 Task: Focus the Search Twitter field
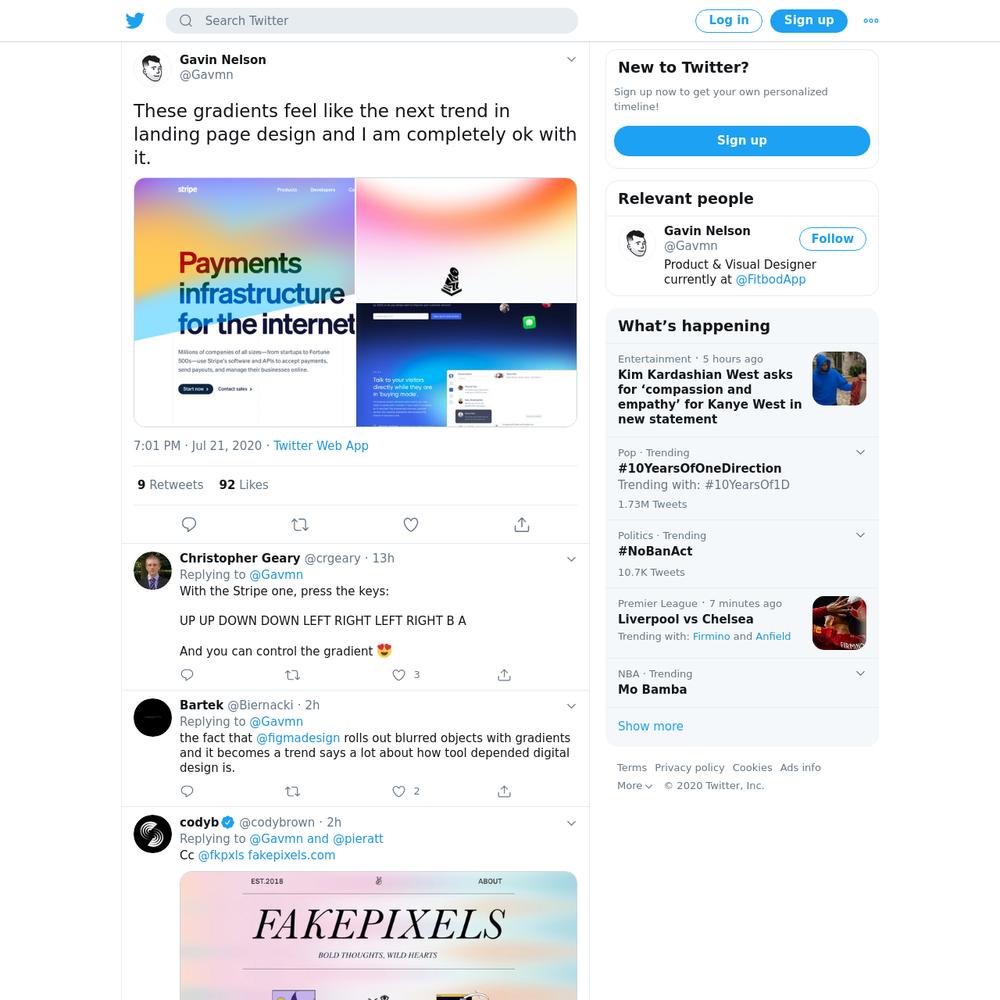[372, 20]
